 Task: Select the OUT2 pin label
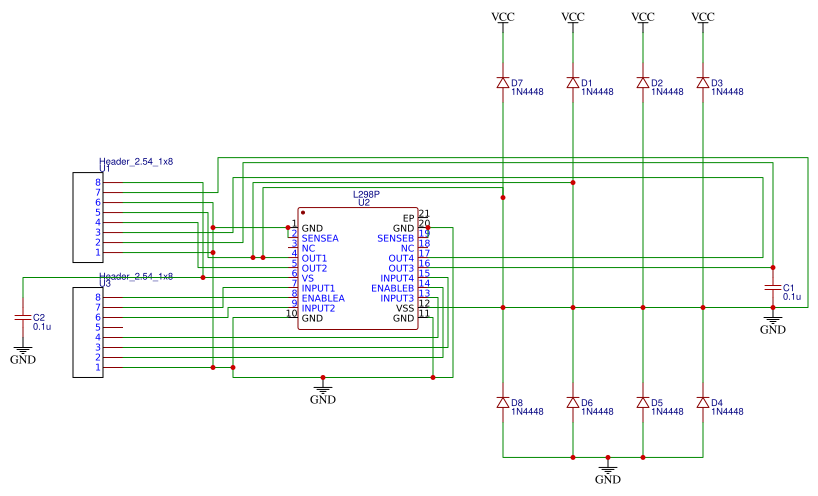click(314, 268)
